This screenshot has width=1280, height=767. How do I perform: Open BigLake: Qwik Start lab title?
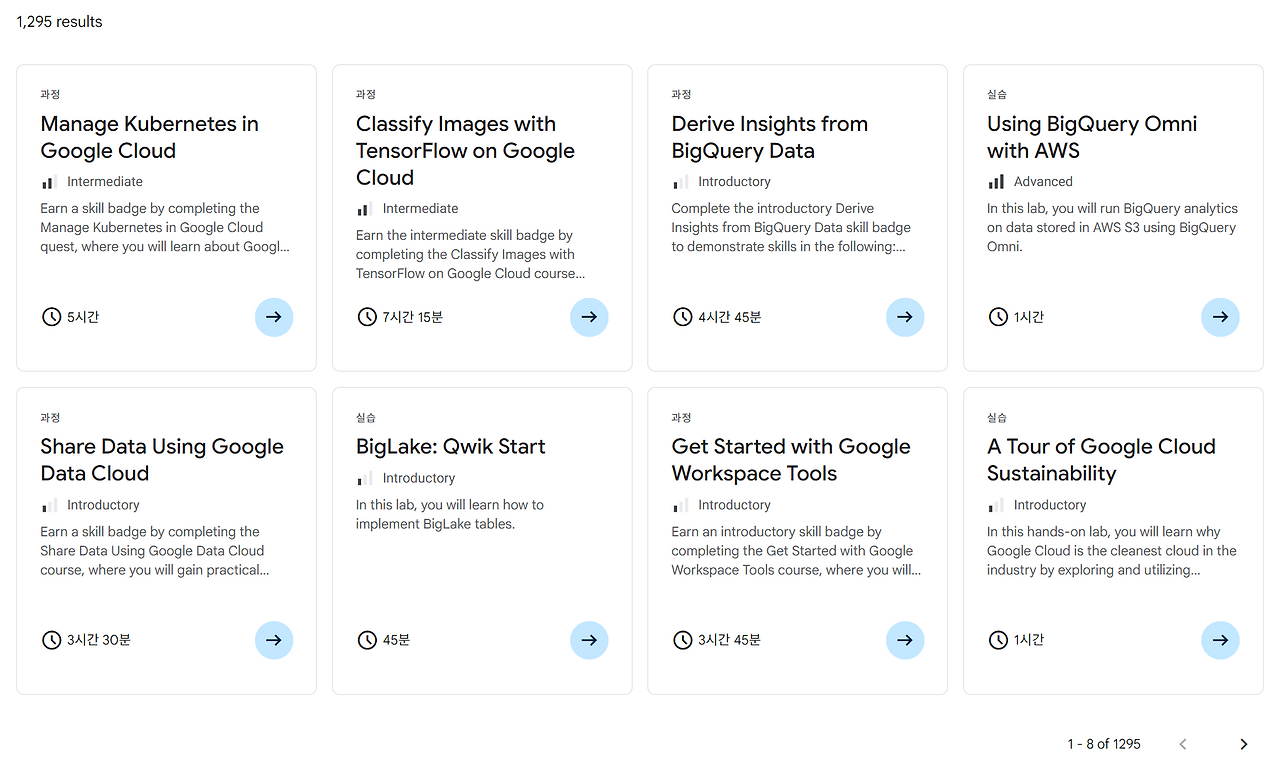(451, 447)
